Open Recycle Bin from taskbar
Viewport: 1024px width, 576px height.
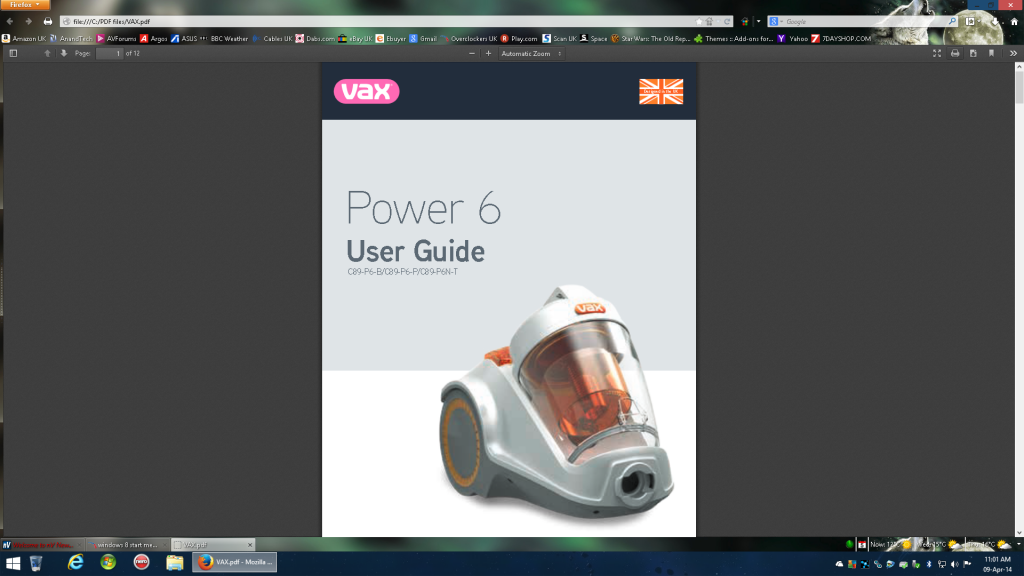click(37, 562)
